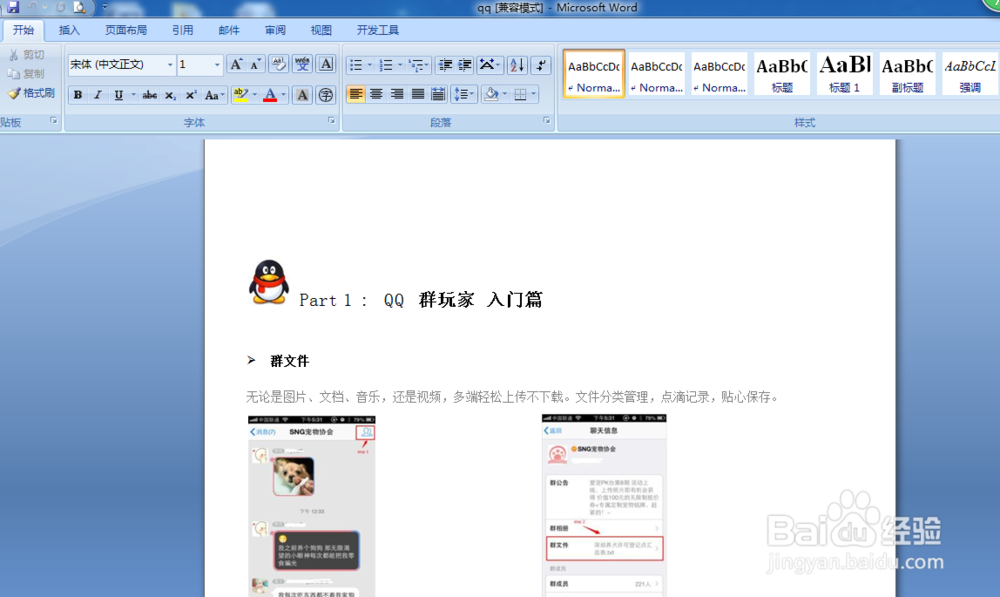Apply the 标题 1 style

point(844,74)
